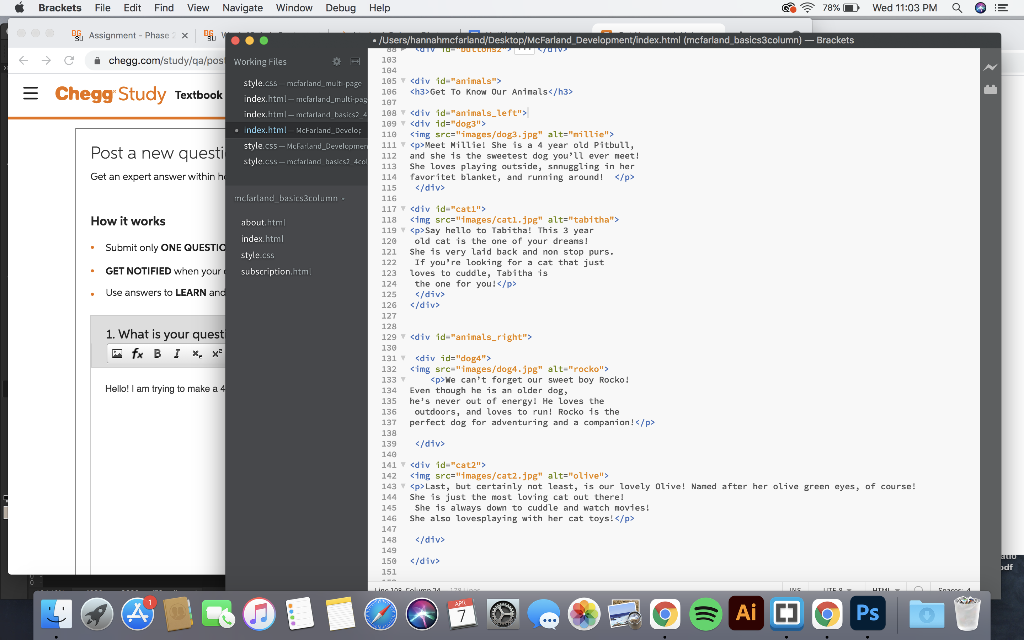Open Safari from the Dock
This screenshot has width=1024, height=640.
pyautogui.click(x=381, y=614)
